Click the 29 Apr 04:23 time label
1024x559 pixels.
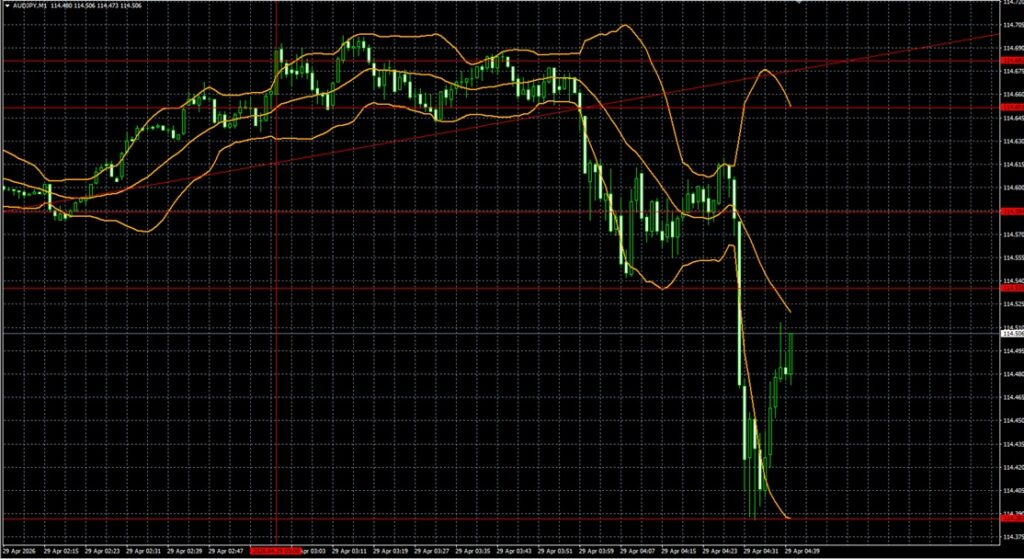coord(720,551)
